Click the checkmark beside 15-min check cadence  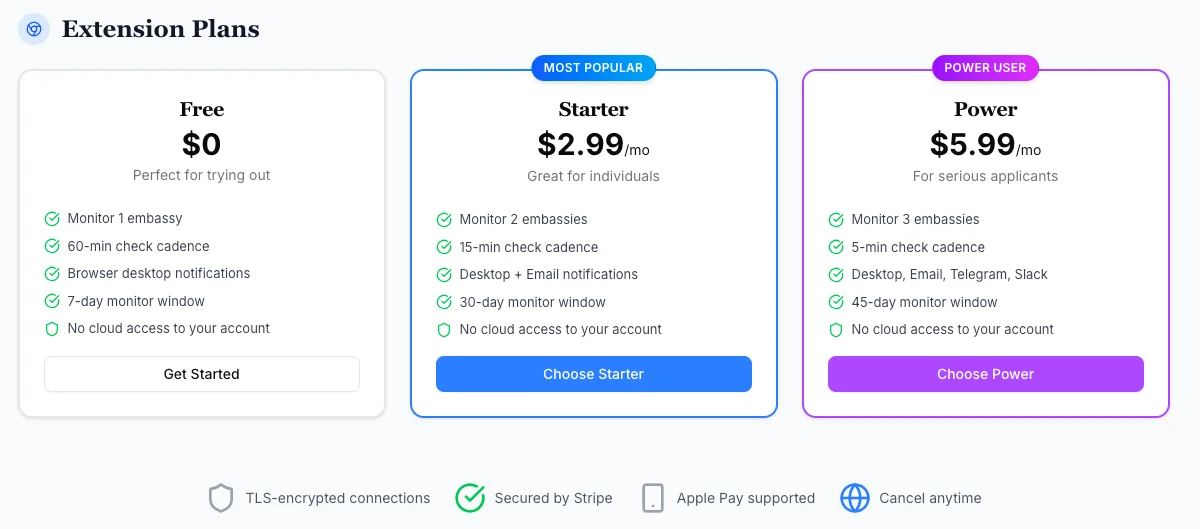pos(444,247)
